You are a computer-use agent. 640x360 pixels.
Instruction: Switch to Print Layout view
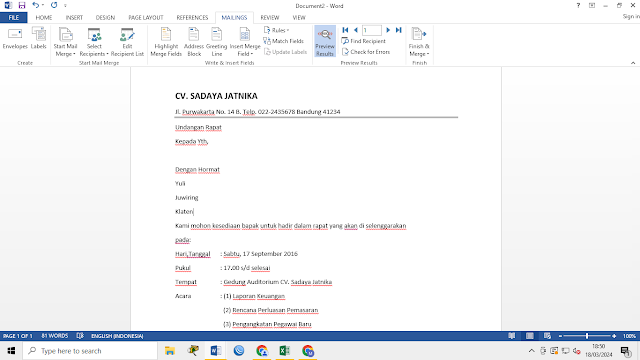(x=529, y=336)
